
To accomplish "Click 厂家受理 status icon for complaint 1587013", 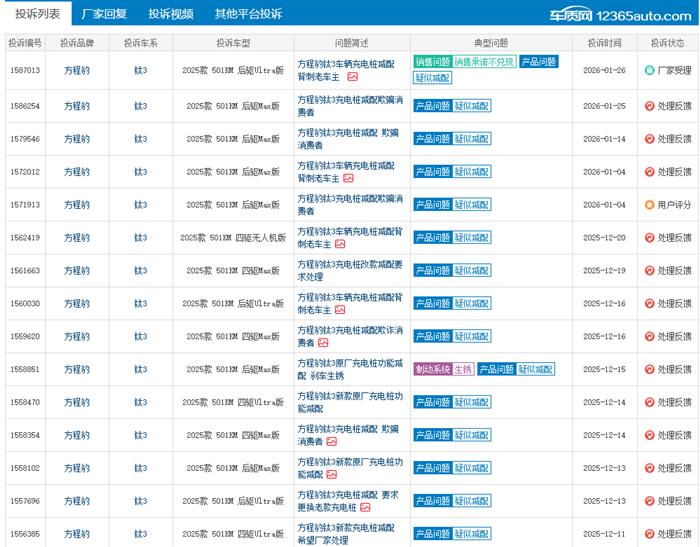I will (649, 71).
